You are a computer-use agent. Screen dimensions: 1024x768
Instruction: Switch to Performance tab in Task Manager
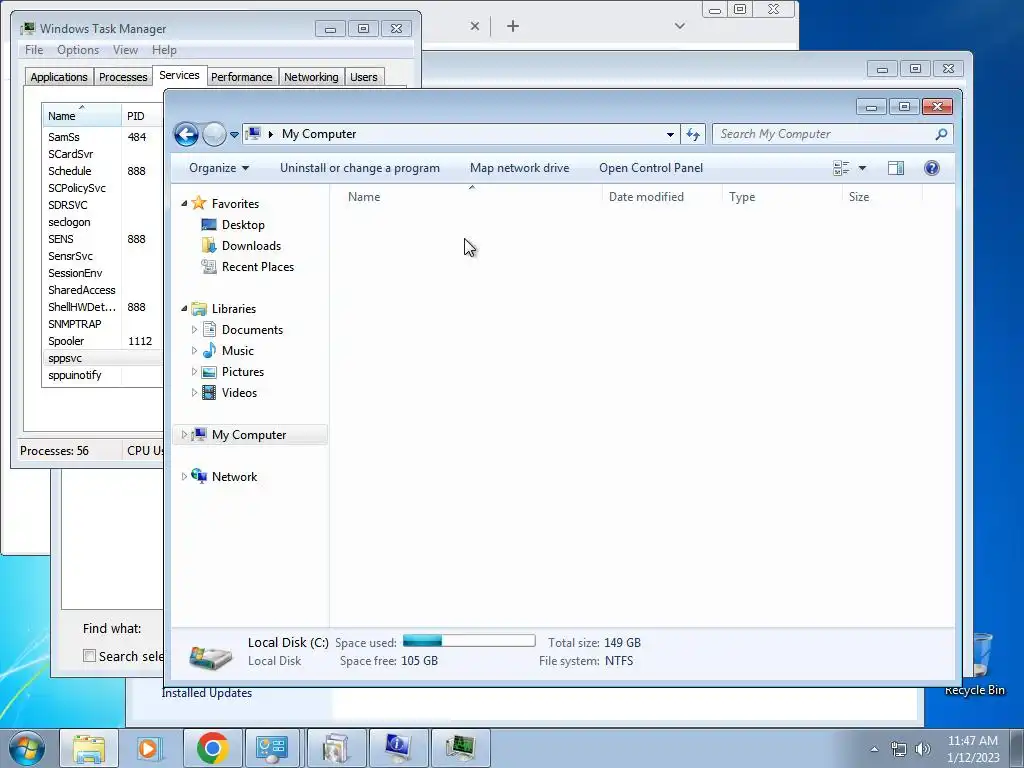click(x=242, y=77)
